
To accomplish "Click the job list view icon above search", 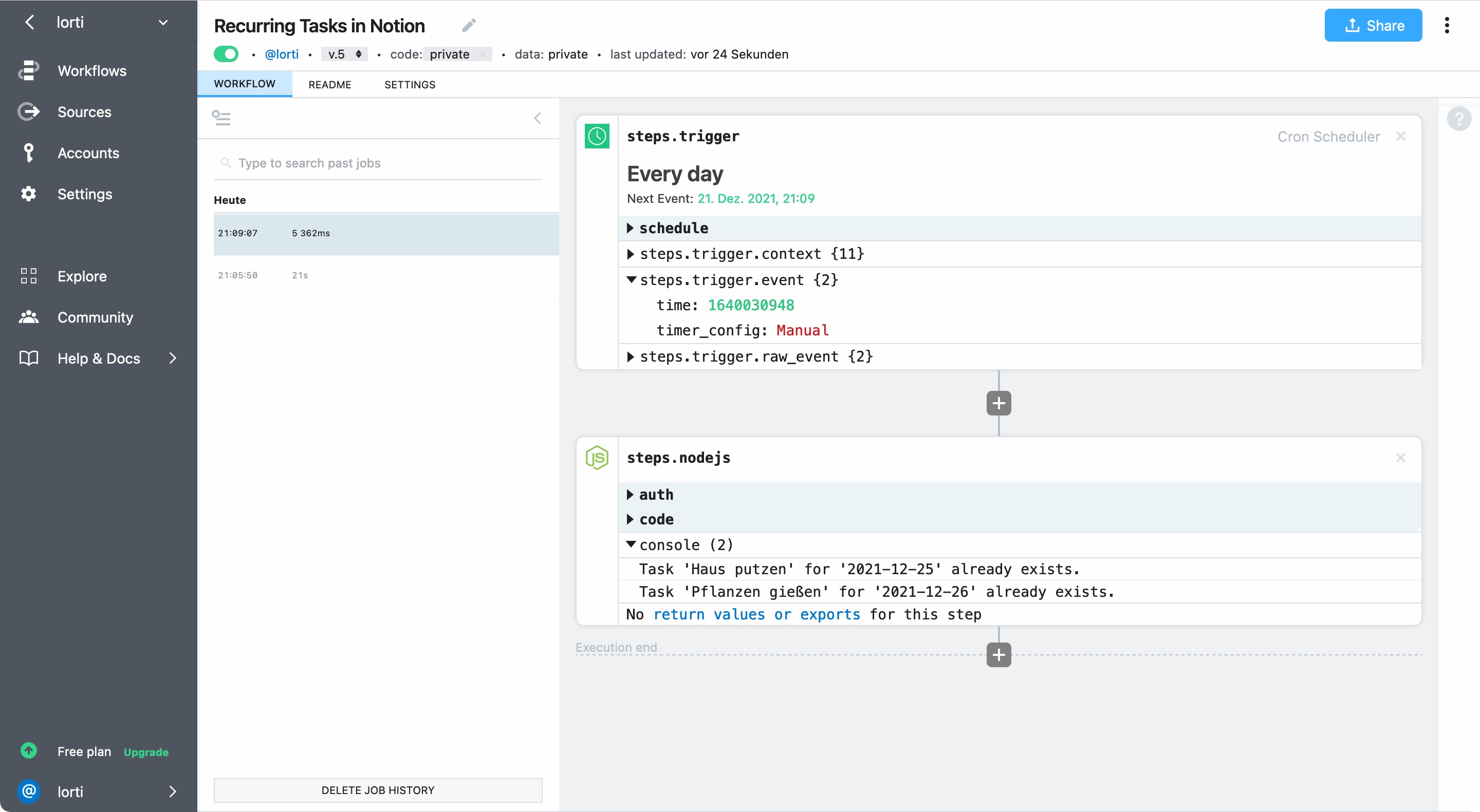I will click(221, 118).
